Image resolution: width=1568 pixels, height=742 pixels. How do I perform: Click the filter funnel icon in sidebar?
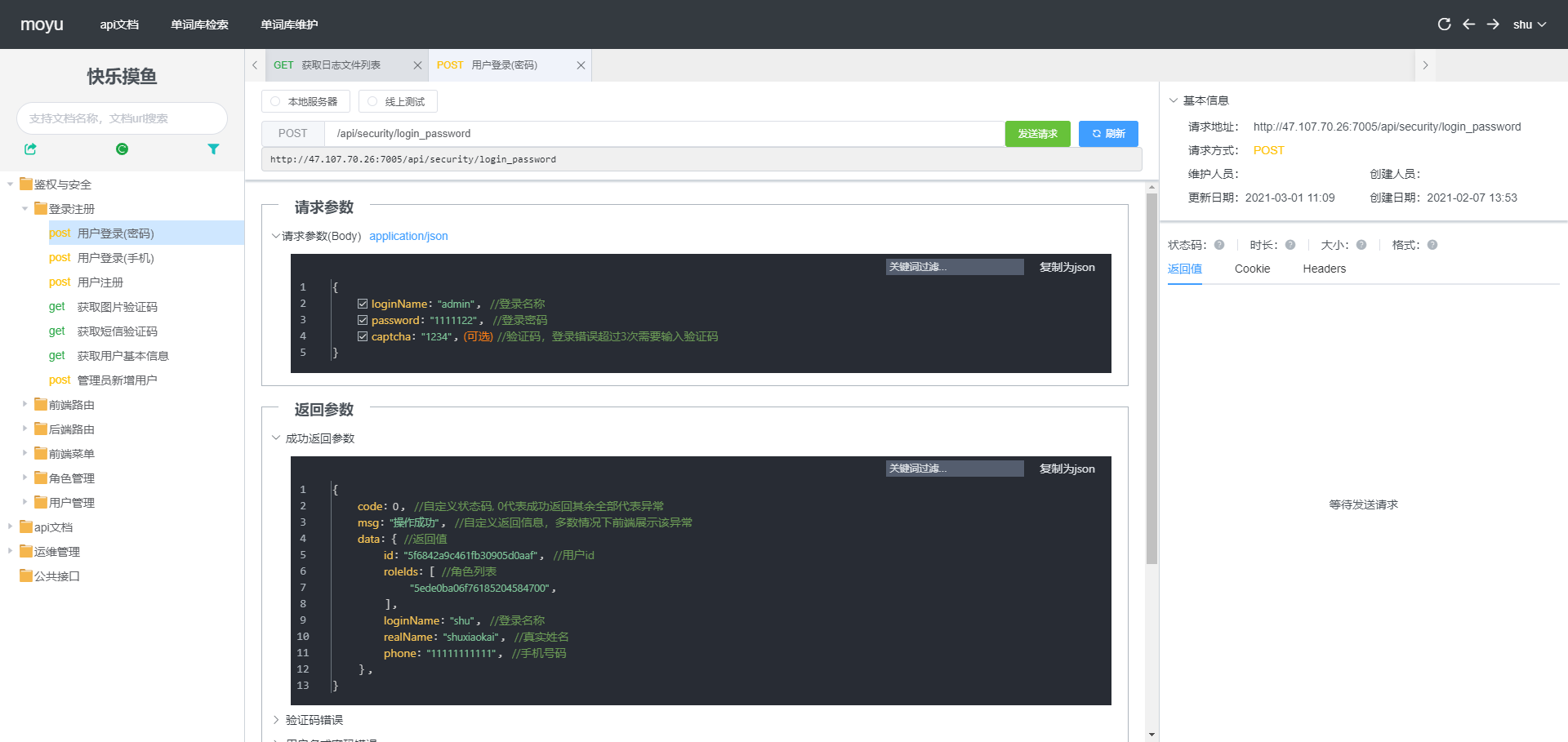(x=213, y=149)
